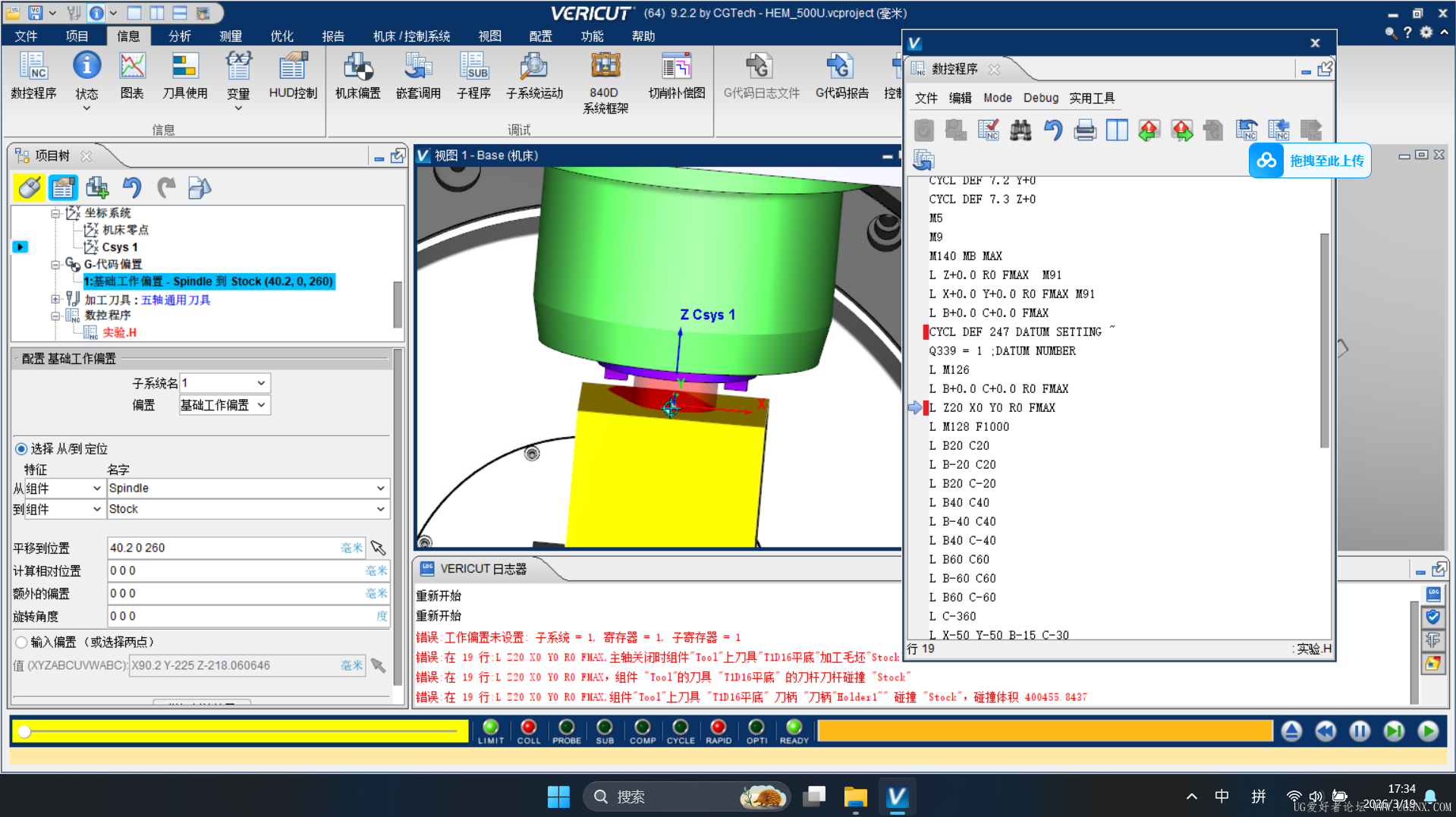The height and width of the screenshot is (817, 1456).
Task: Click the 平移到位置 input field
Action: pyautogui.click(x=224, y=548)
